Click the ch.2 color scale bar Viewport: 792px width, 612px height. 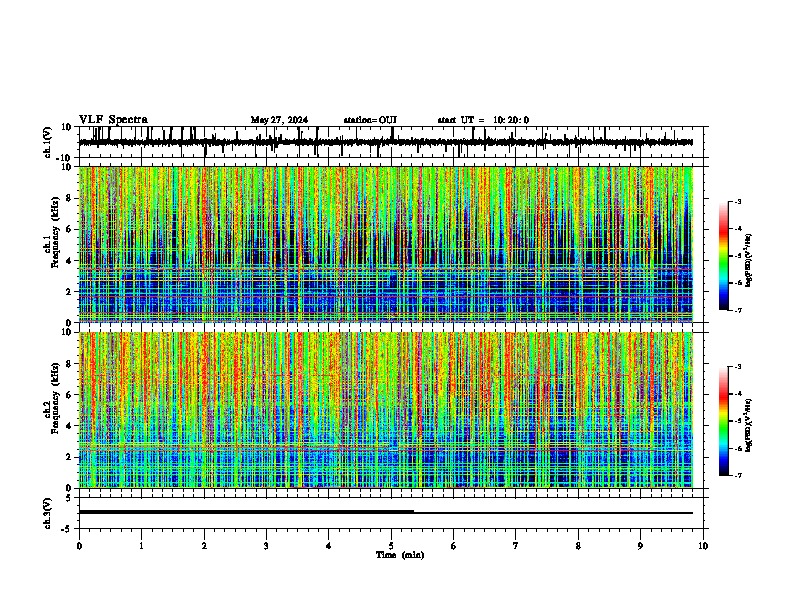tap(724, 421)
